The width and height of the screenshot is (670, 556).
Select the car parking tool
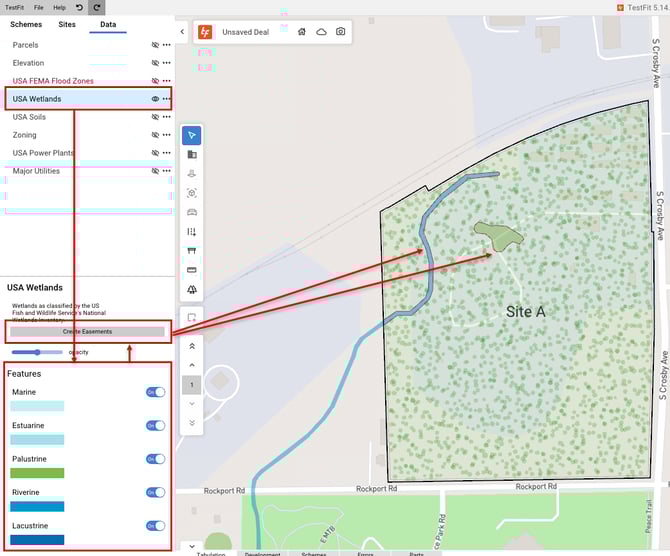(x=192, y=212)
